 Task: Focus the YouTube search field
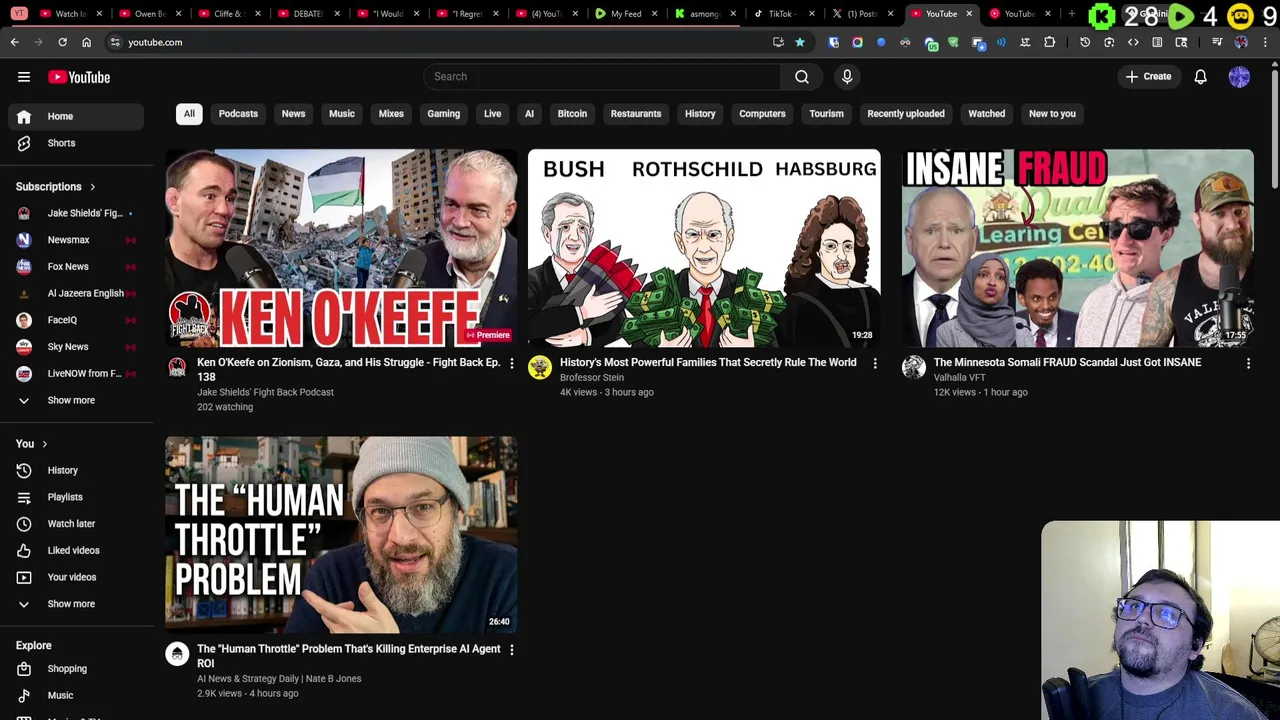tap(601, 77)
